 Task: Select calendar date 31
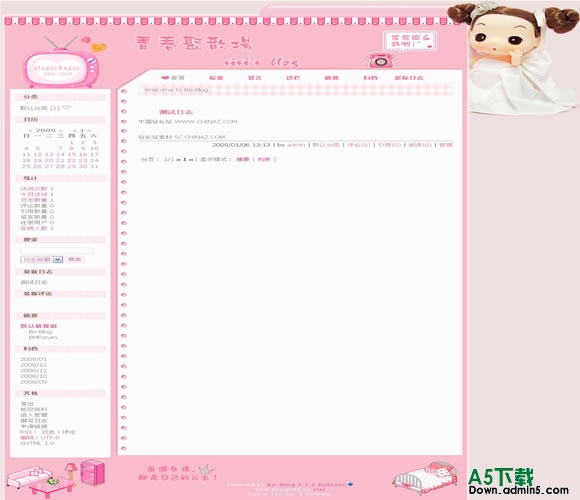[x=94, y=166]
